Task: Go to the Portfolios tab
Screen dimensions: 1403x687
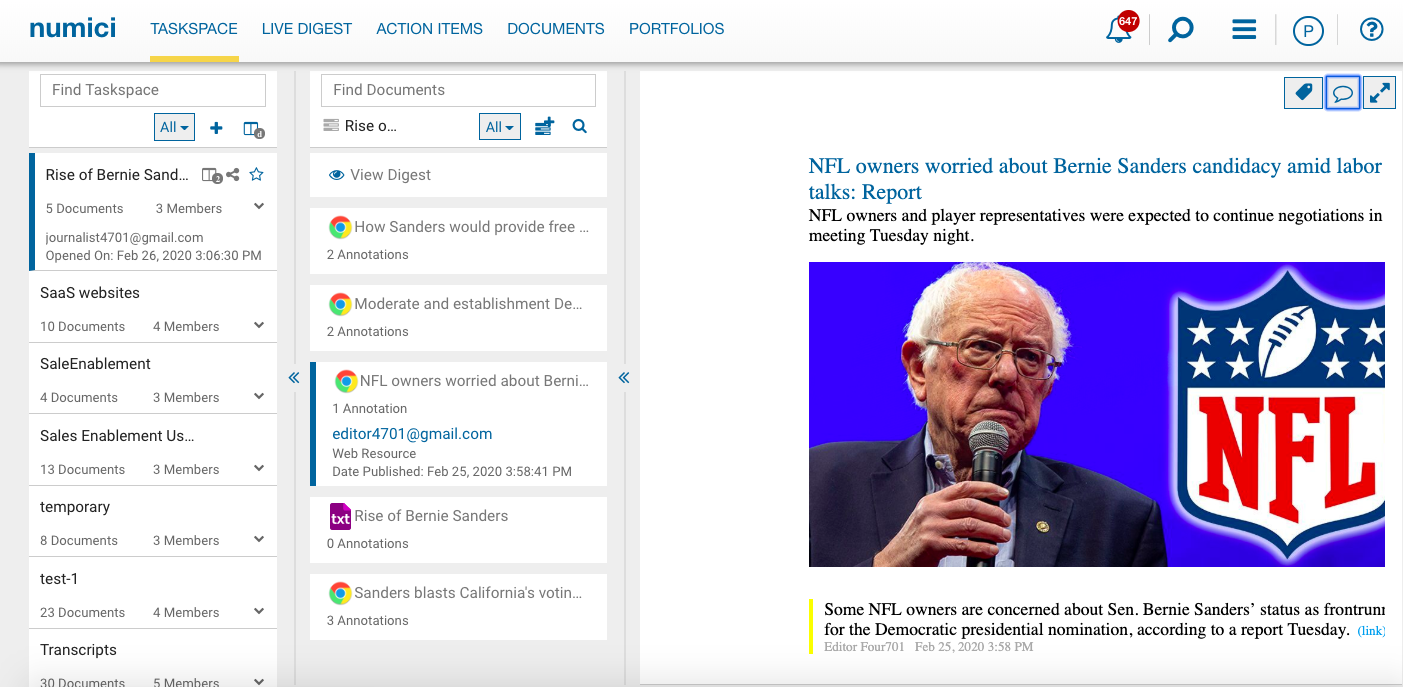Action: [x=676, y=29]
